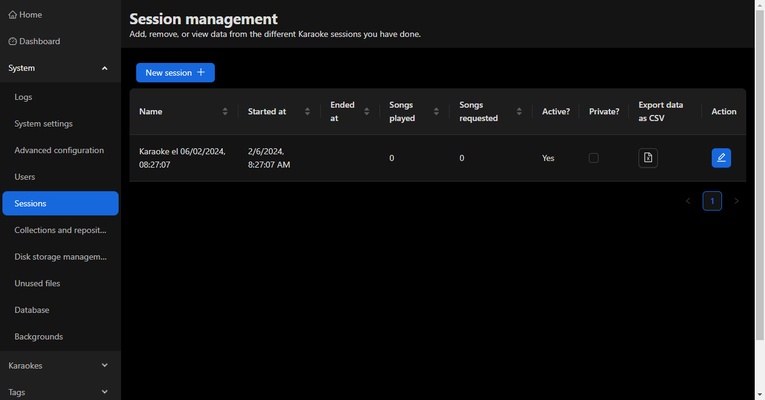This screenshot has height=400, width=765.
Task: Navigate to Users page
Action: 25,177
